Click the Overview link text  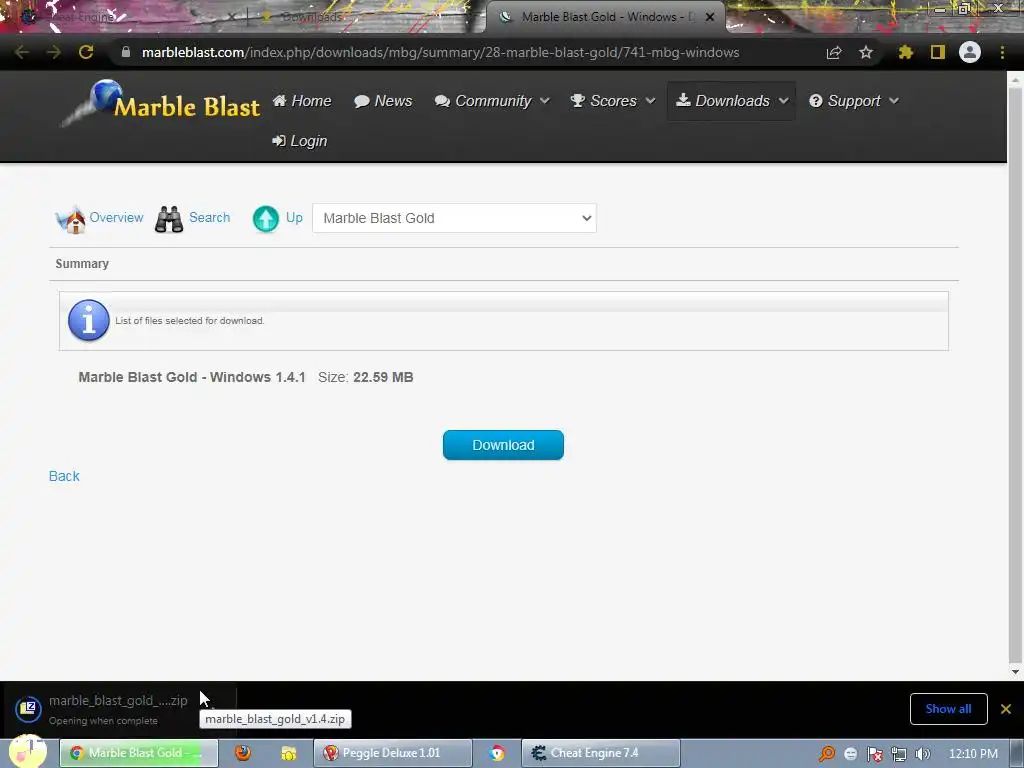pos(116,217)
